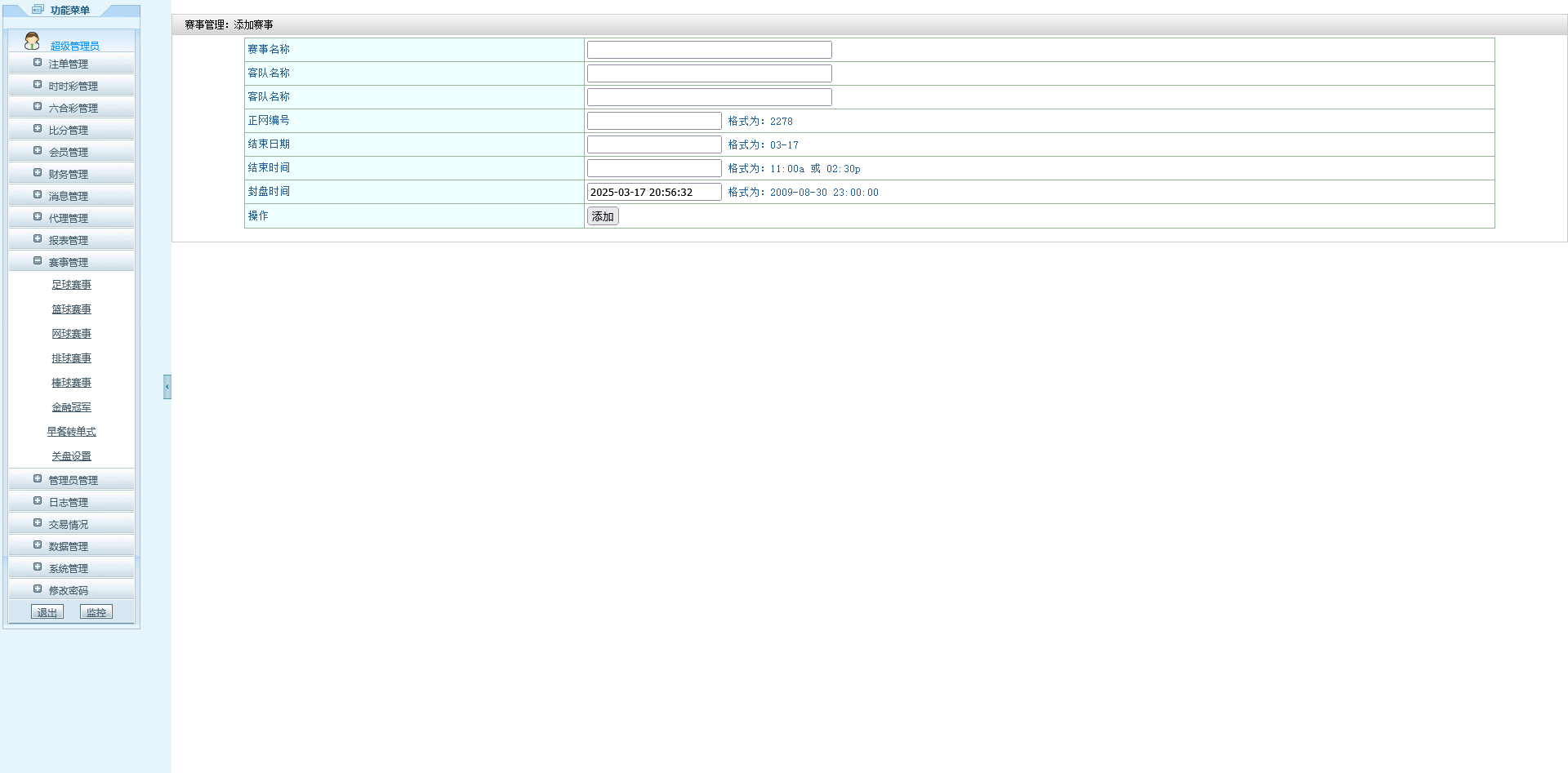
Task: Click the plus icon beside 系统管理
Action: (38, 567)
